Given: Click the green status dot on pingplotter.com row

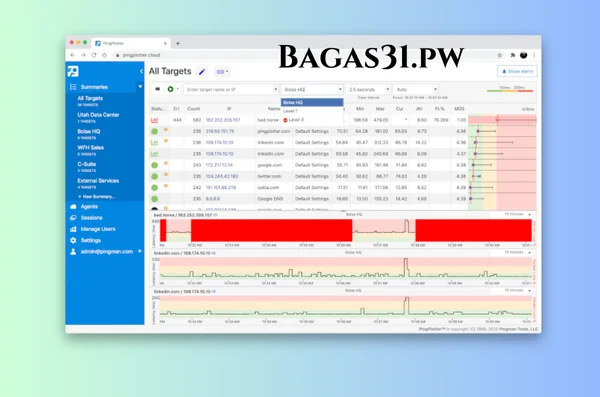Looking at the screenshot, I should click(155, 131).
